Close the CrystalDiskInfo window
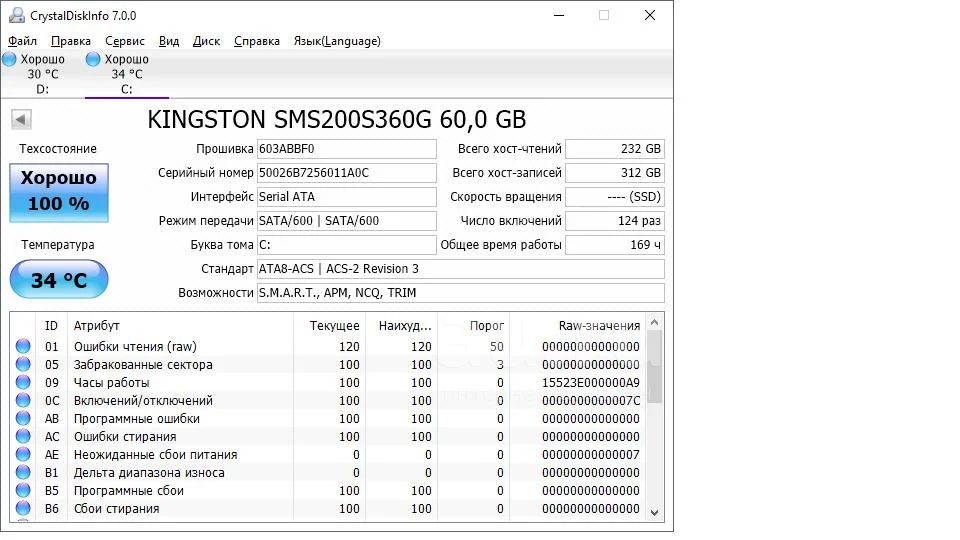The image size is (960, 540). click(650, 15)
